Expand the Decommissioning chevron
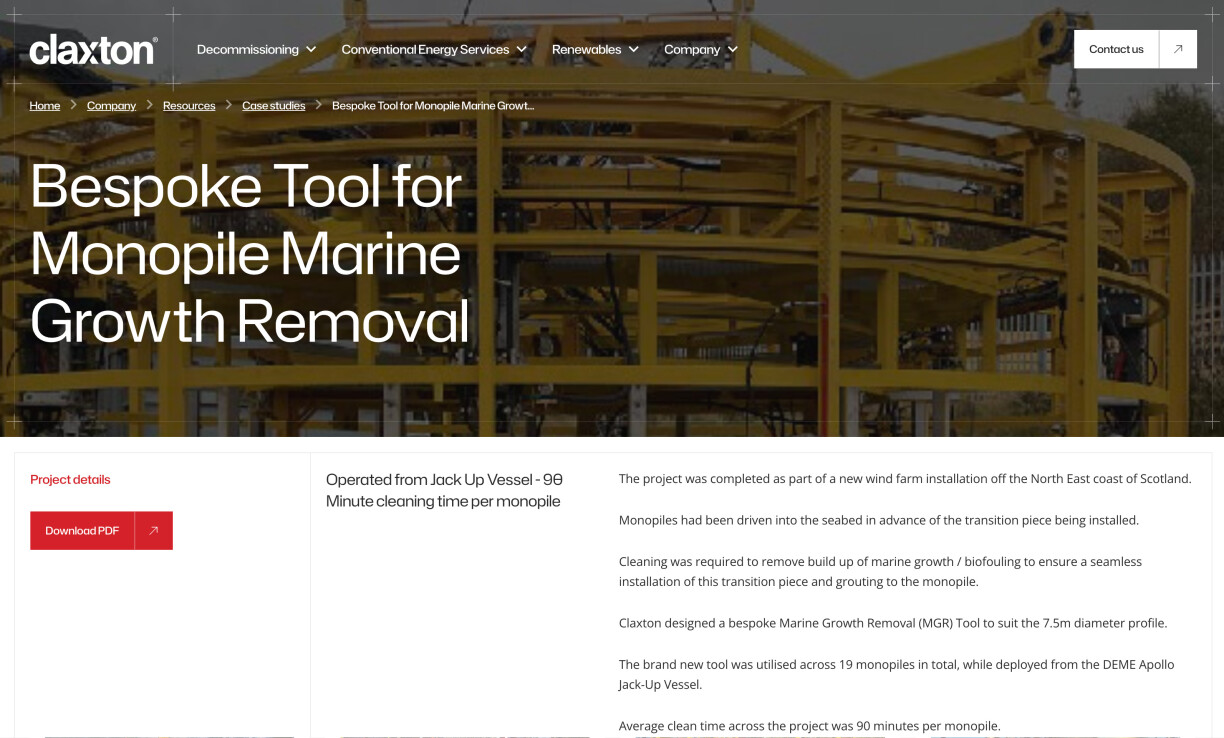The width and height of the screenshot is (1224, 738). pyautogui.click(x=311, y=50)
